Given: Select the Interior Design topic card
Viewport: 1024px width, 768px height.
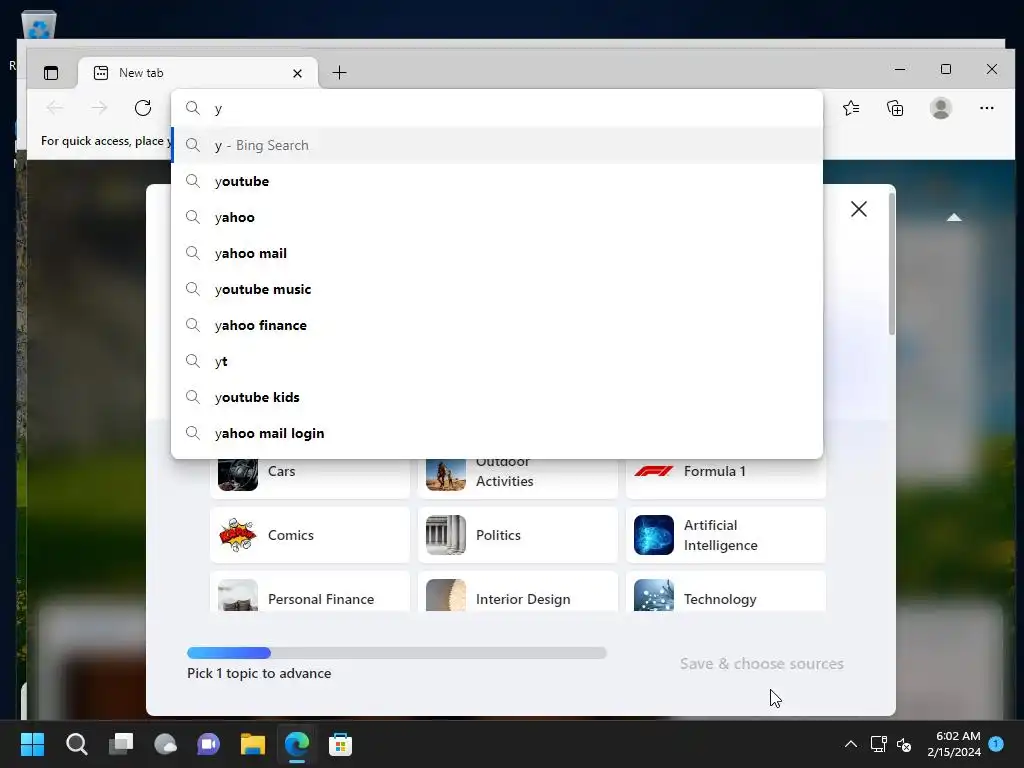Looking at the screenshot, I should tap(517, 592).
